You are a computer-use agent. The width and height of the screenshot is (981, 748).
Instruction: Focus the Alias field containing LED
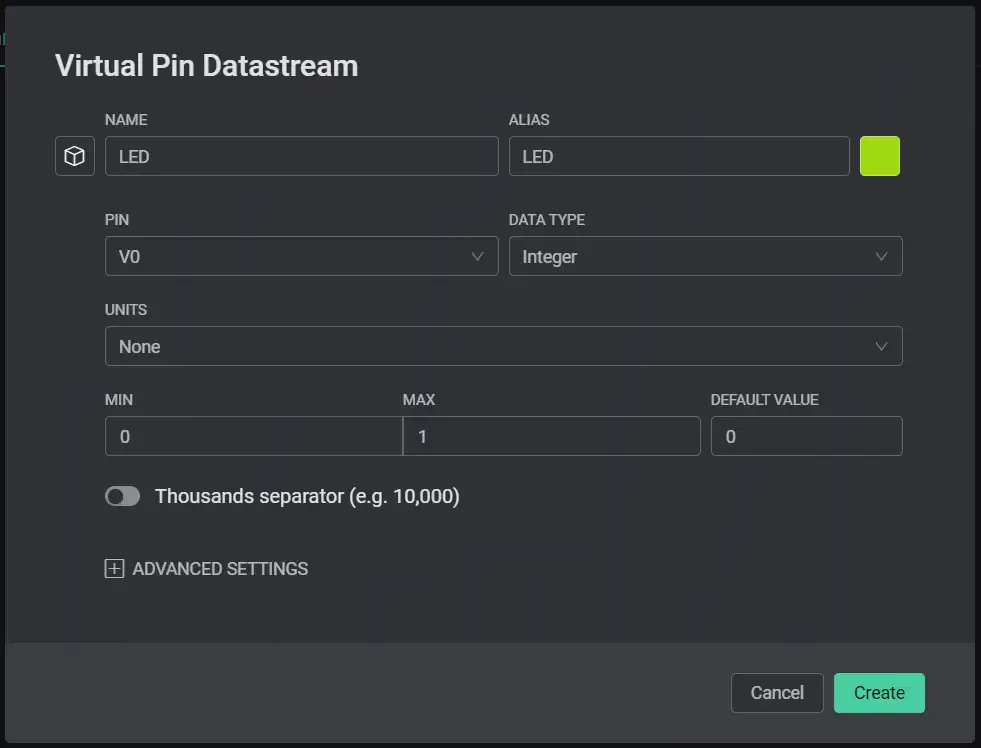click(679, 156)
